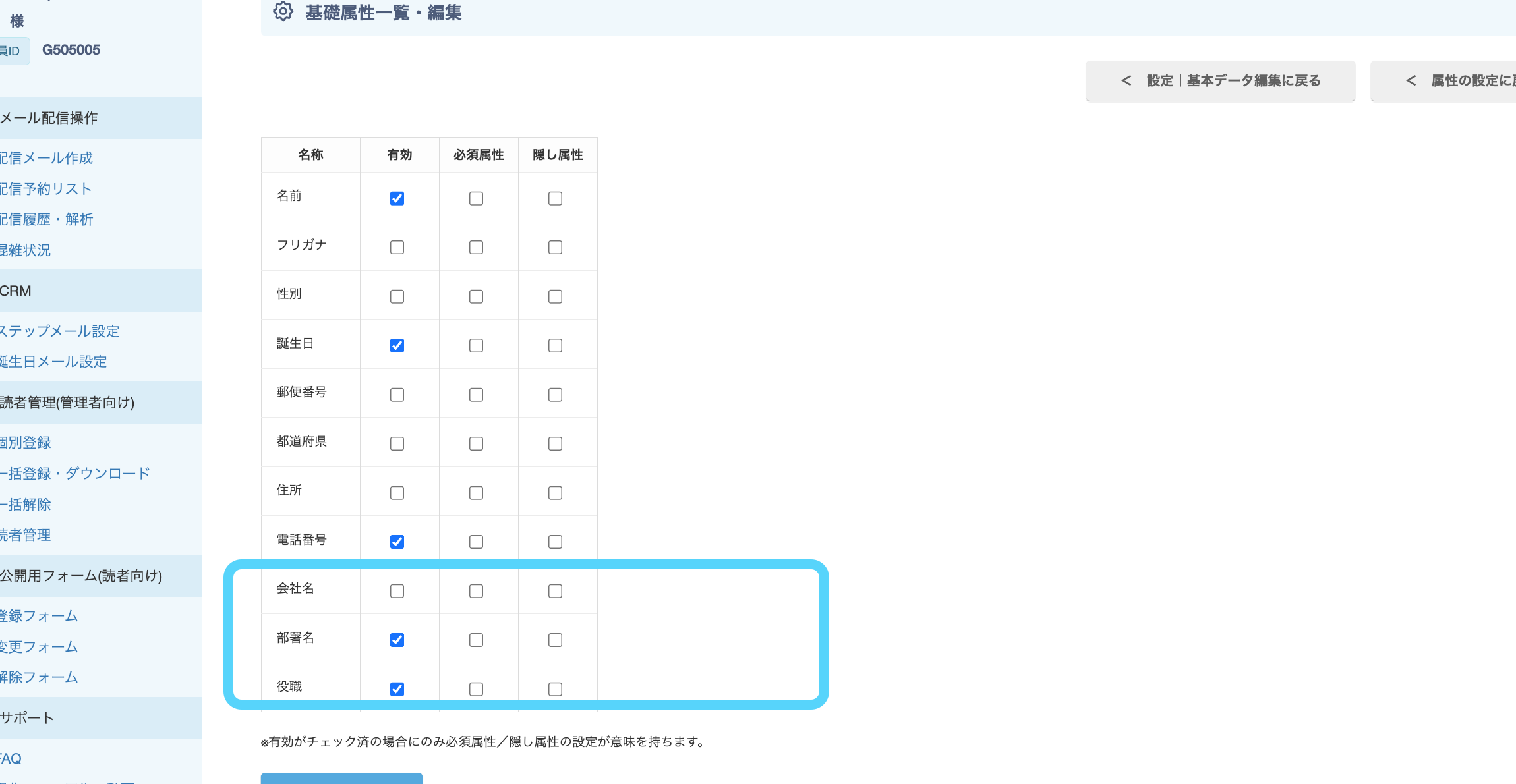Open 登録フォーム in sidebar
The height and width of the screenshot is (784, 1516).
pyautogui.click(x=39, y=616)
